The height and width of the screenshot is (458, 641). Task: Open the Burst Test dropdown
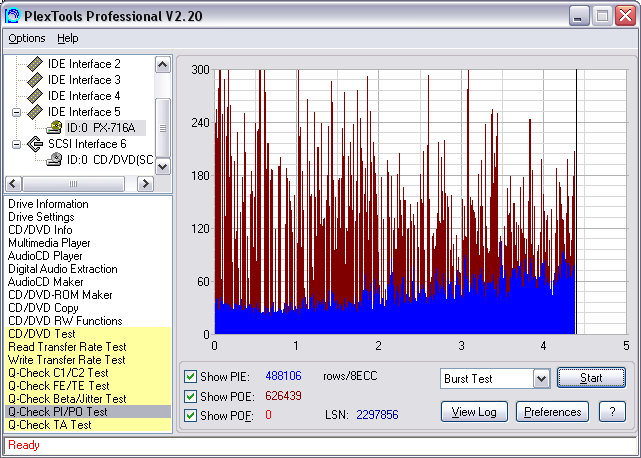541,379
